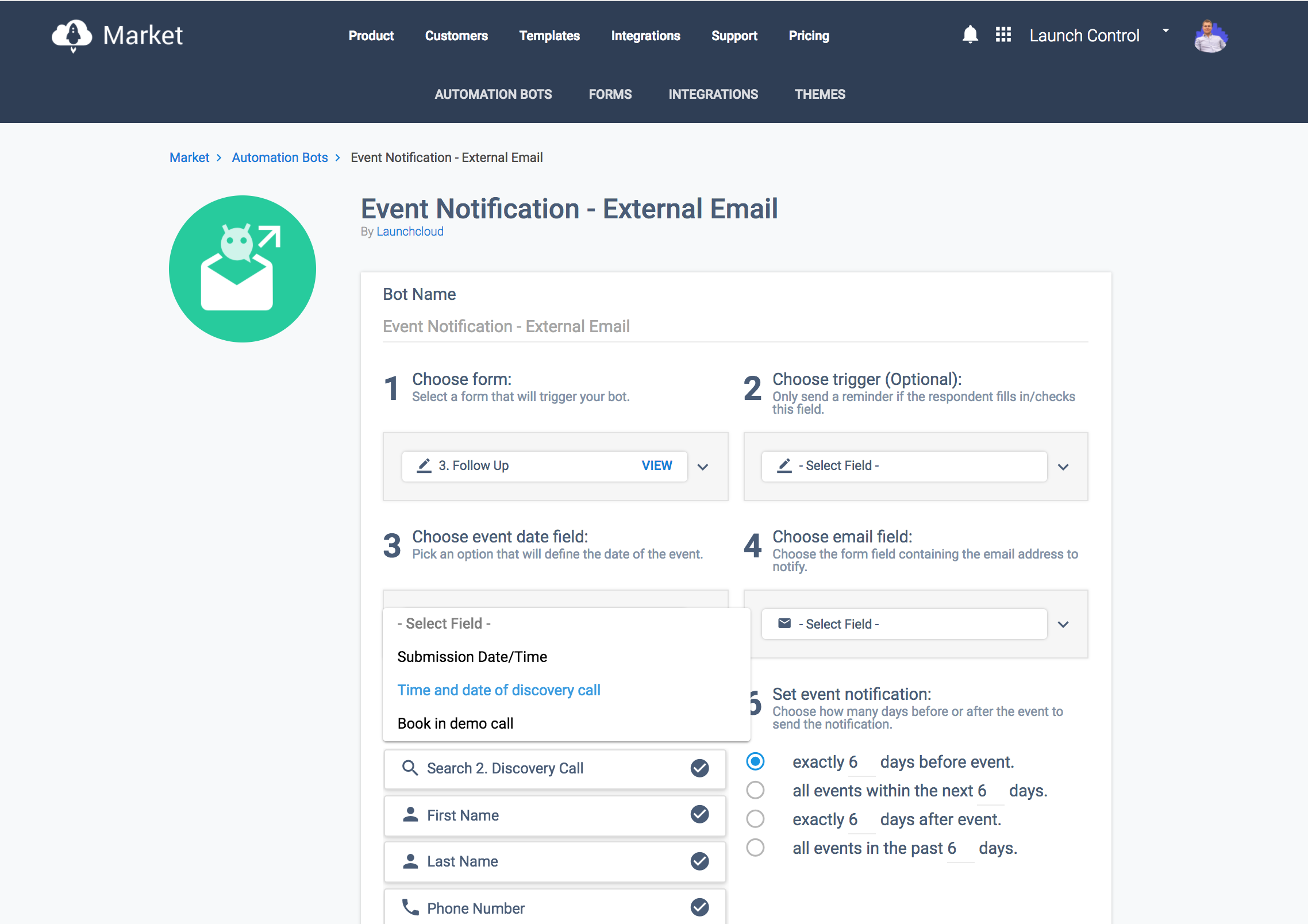Open the Pricing menu
This screenshot has height=924, width=1308.
pyautogui.click(x=809, y=36)
